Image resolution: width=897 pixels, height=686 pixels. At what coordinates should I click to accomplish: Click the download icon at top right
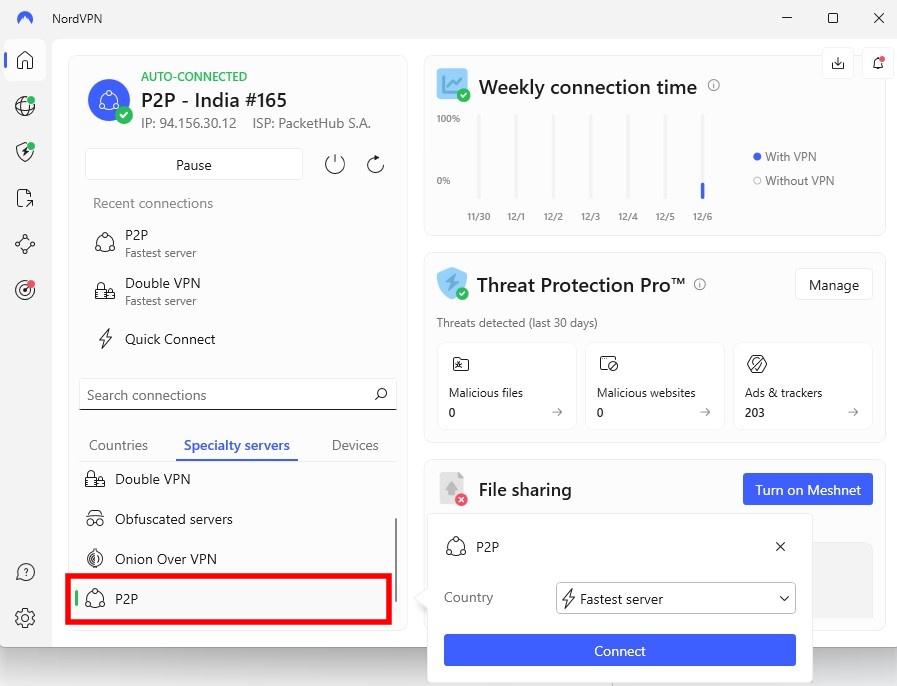[x=838, y=63]
